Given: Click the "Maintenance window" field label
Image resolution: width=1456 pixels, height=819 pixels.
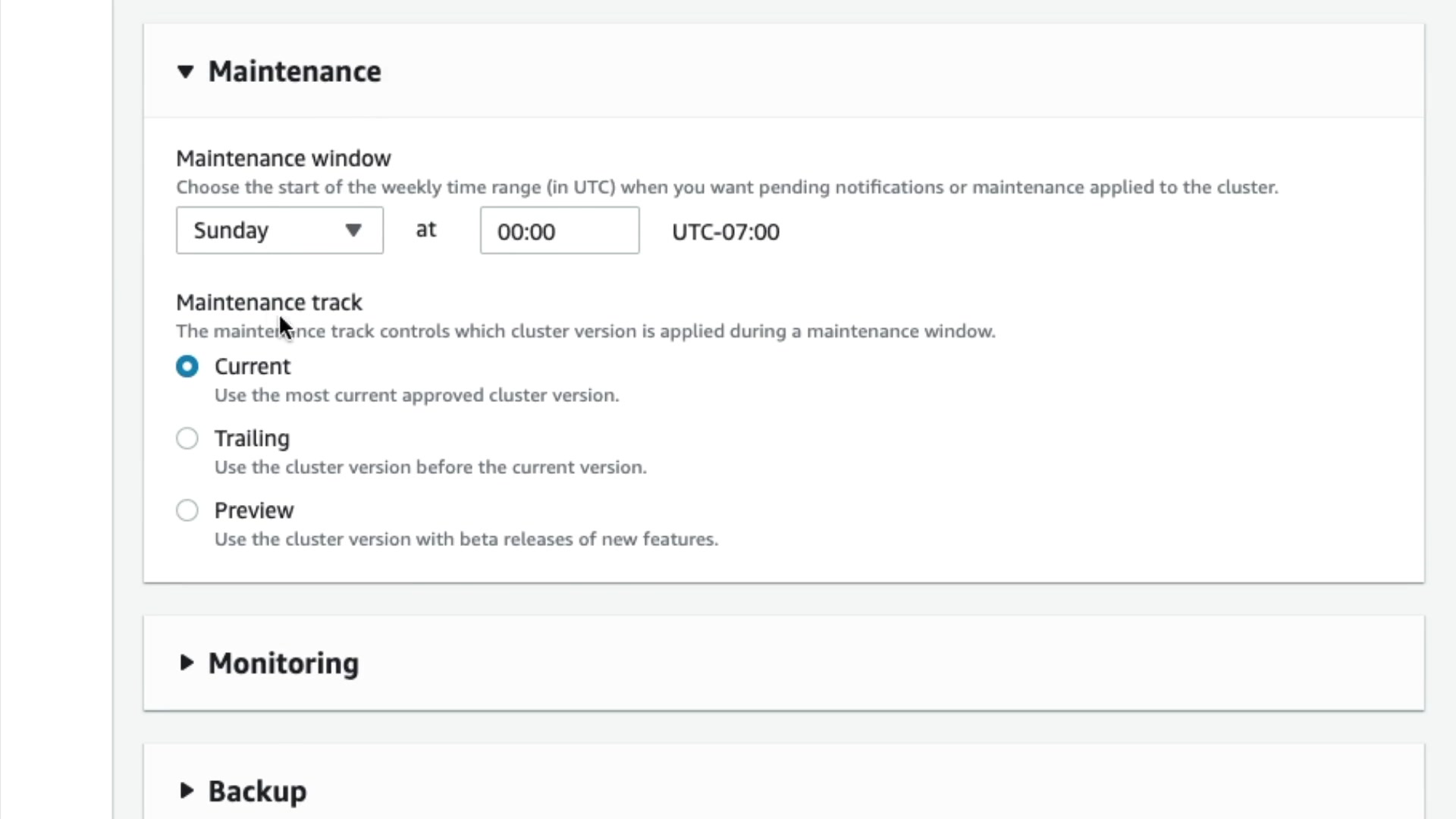Looking at the screenshot, I should [284, 158].
